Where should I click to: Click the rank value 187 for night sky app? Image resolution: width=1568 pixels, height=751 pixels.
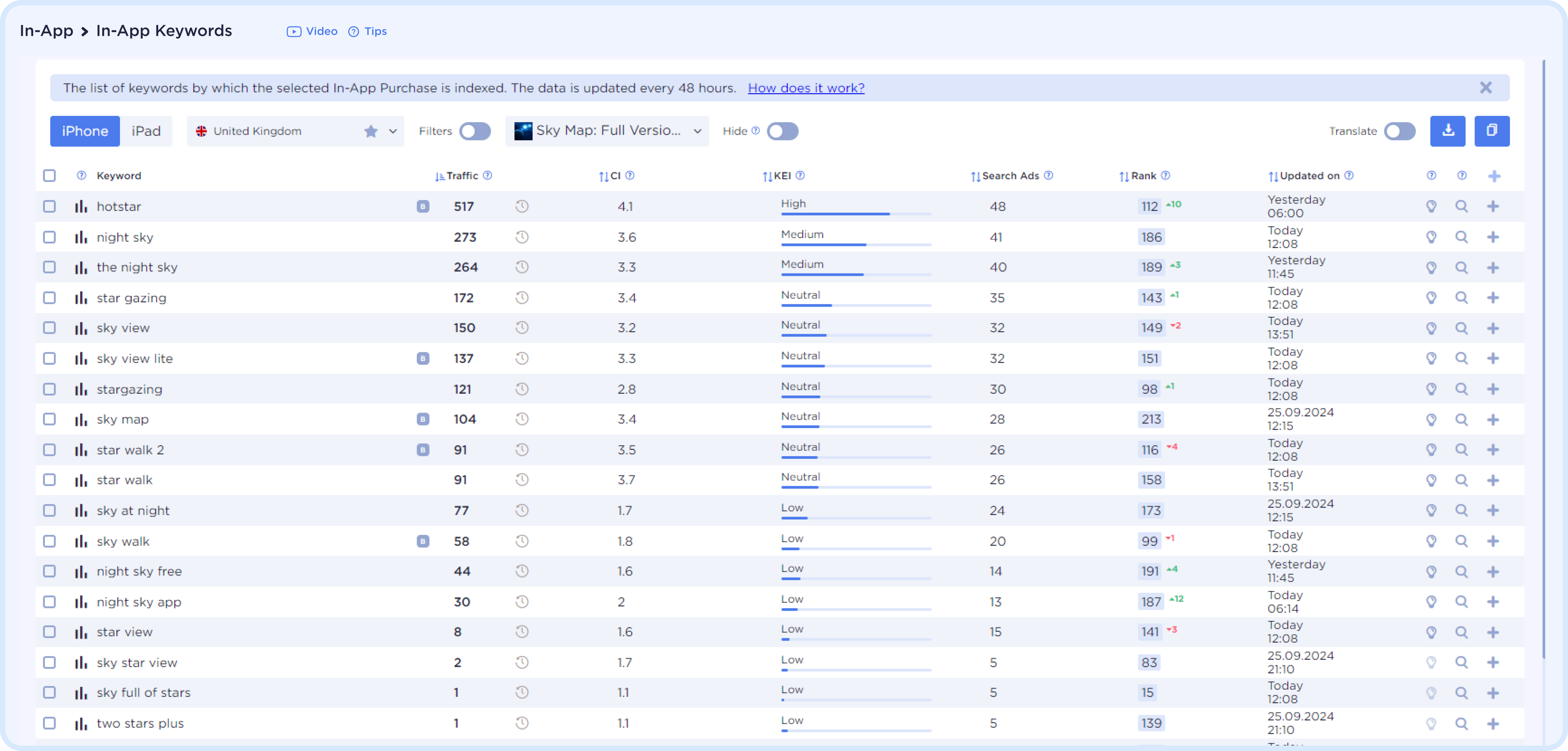(1150, 602)
